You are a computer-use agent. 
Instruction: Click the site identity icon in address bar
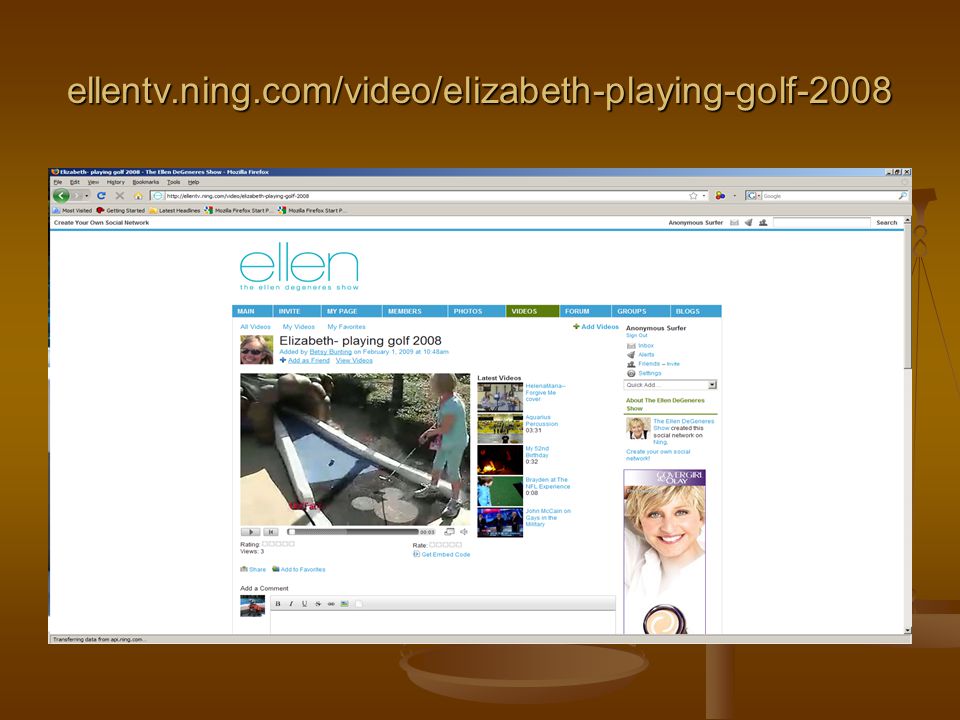point(158,196)
